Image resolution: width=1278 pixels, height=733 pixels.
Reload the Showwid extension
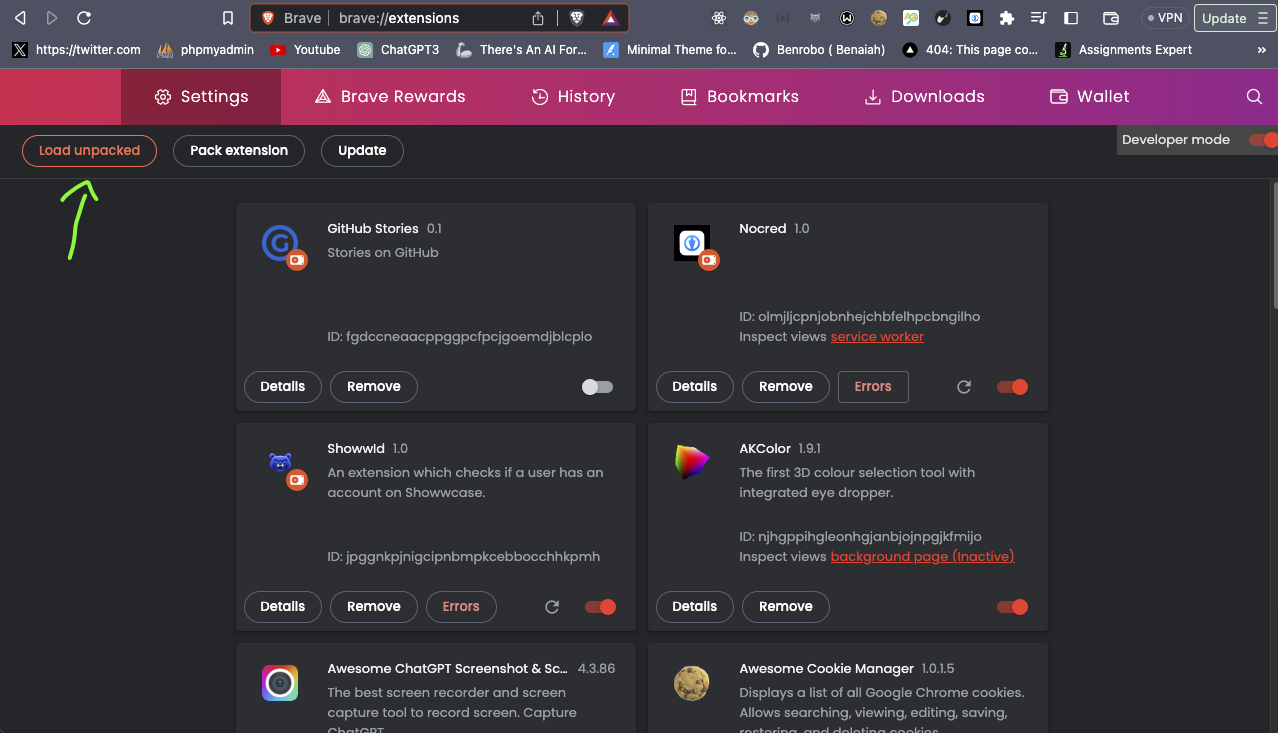pos(552,606)
